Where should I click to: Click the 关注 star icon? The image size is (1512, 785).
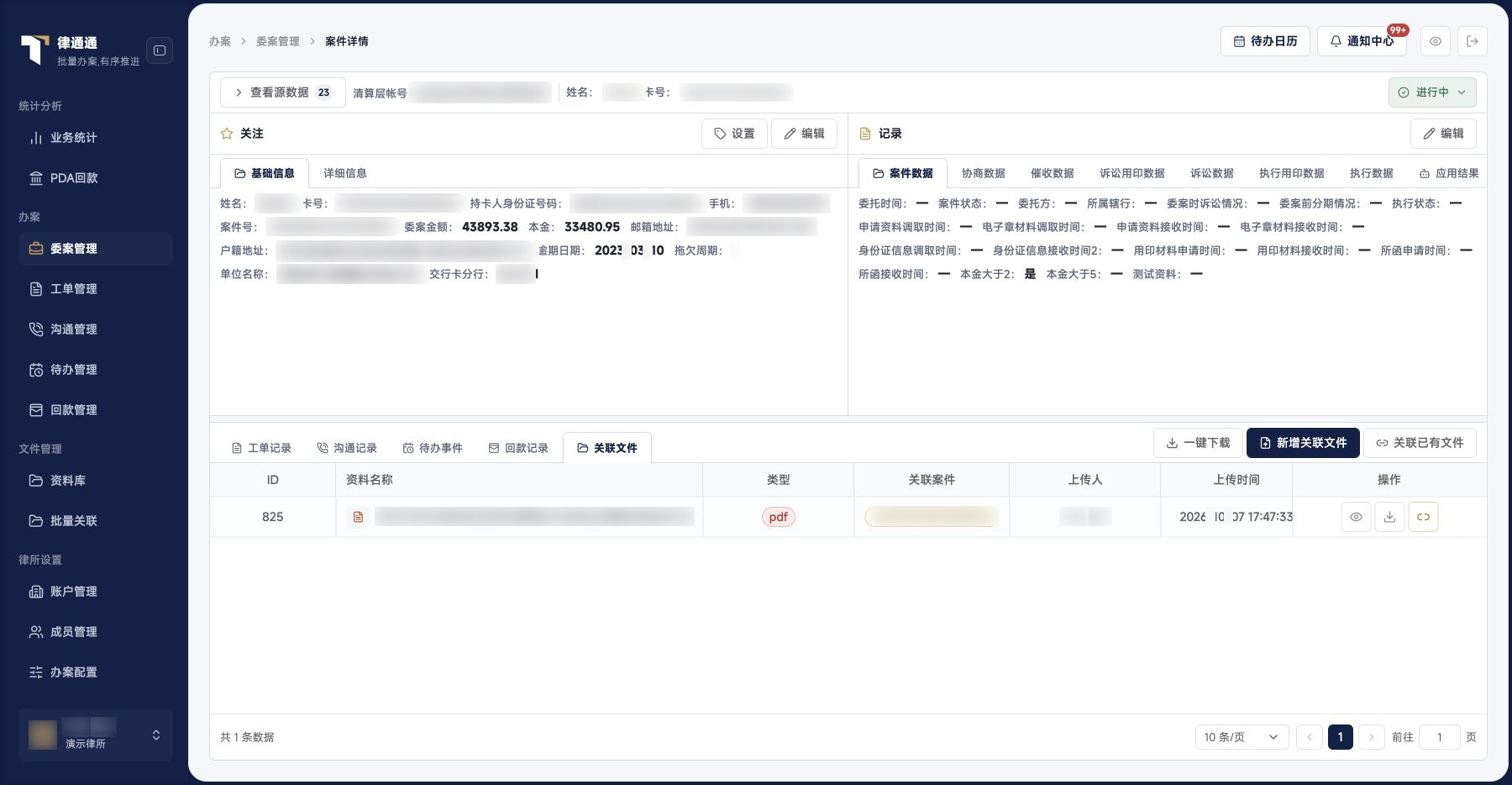point(227,134)
